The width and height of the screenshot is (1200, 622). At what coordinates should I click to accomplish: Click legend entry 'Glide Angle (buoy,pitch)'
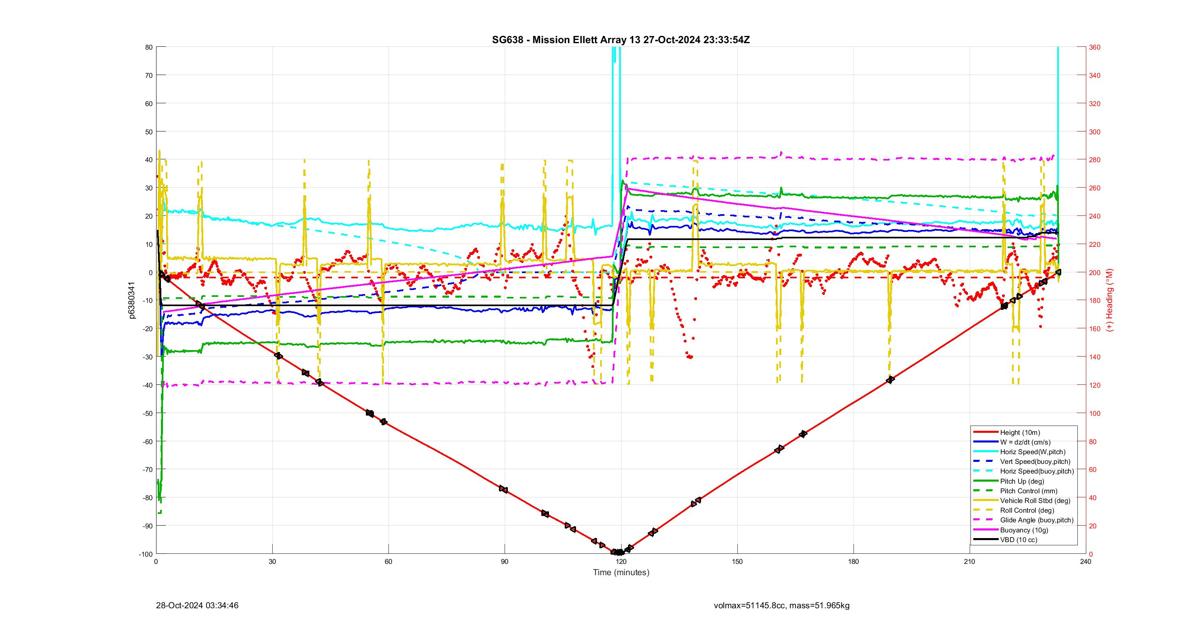pos(1037,520)
